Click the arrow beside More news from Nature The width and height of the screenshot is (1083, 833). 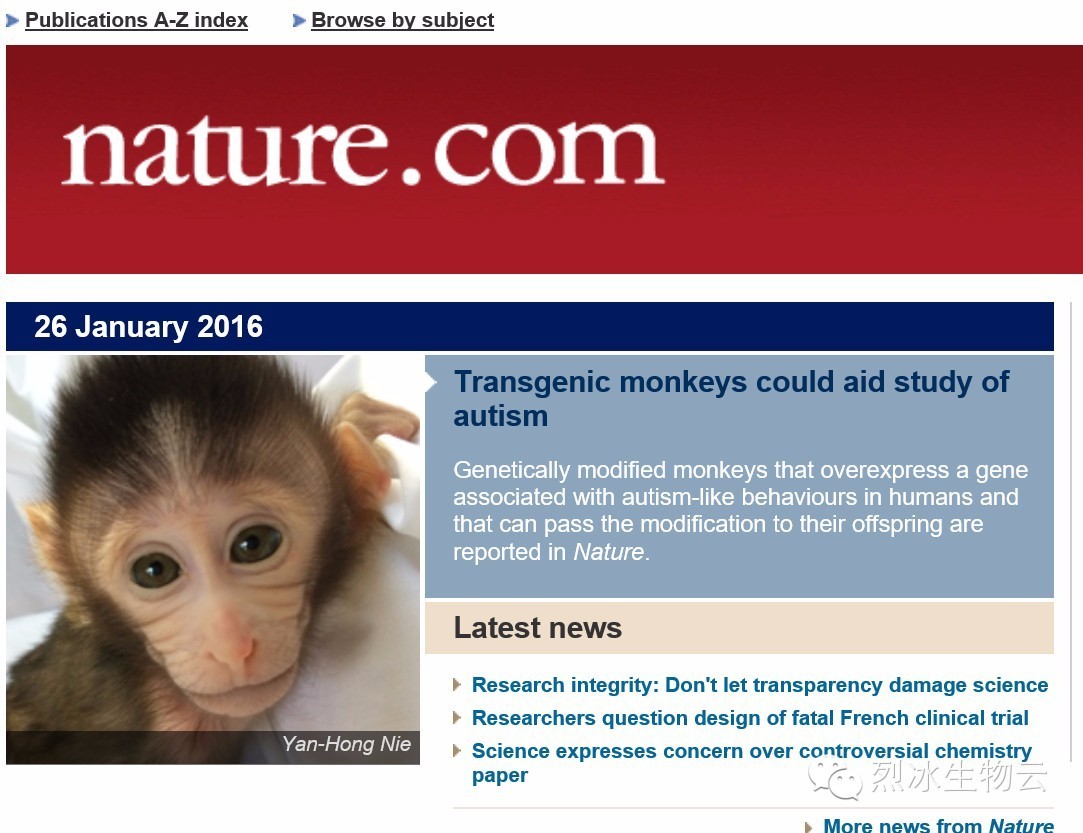pyautogui.click(x=809, y=826)
